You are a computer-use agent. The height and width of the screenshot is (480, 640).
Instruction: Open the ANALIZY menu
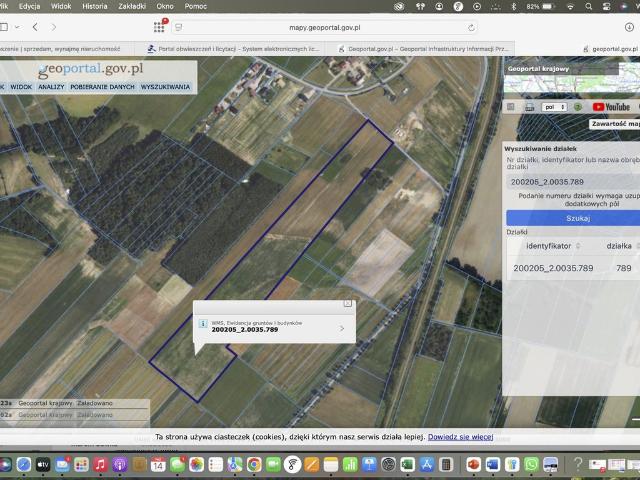51,87
